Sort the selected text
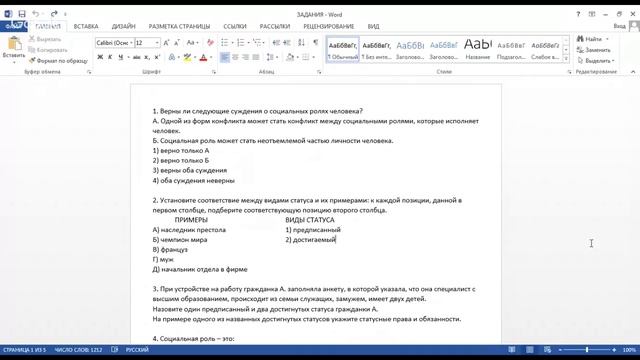The width and height of the screenshot is (640, 360). (x=301, y=42)
